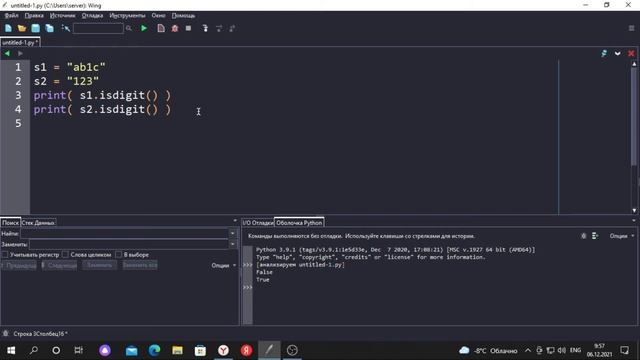Open Task View on the taskbar
The image size is (640, 360).
tap(78, 350)
